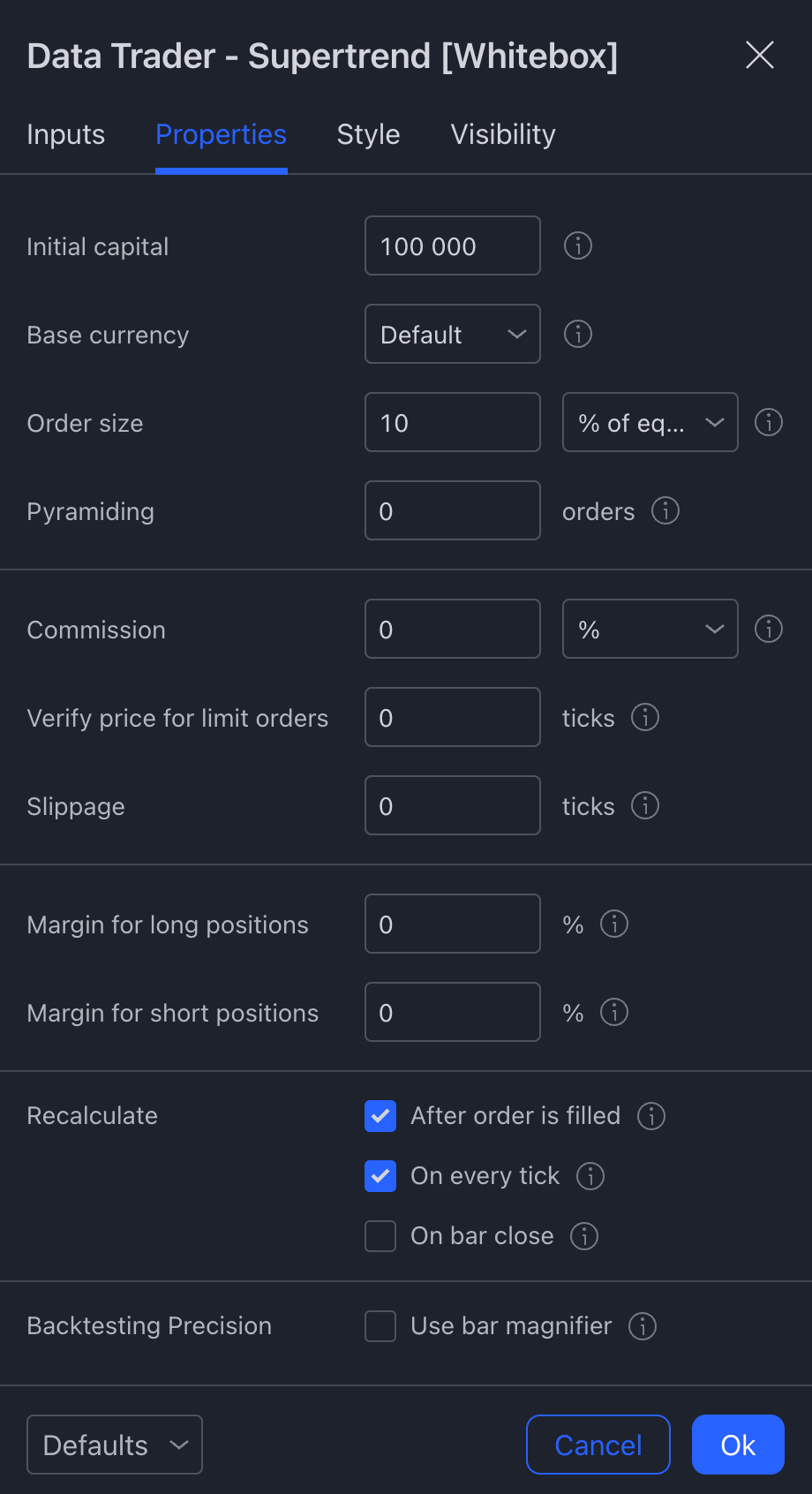812x1494 pixels.
Task: Click info icon for Pyramiding orders
Action: [665, 510]
